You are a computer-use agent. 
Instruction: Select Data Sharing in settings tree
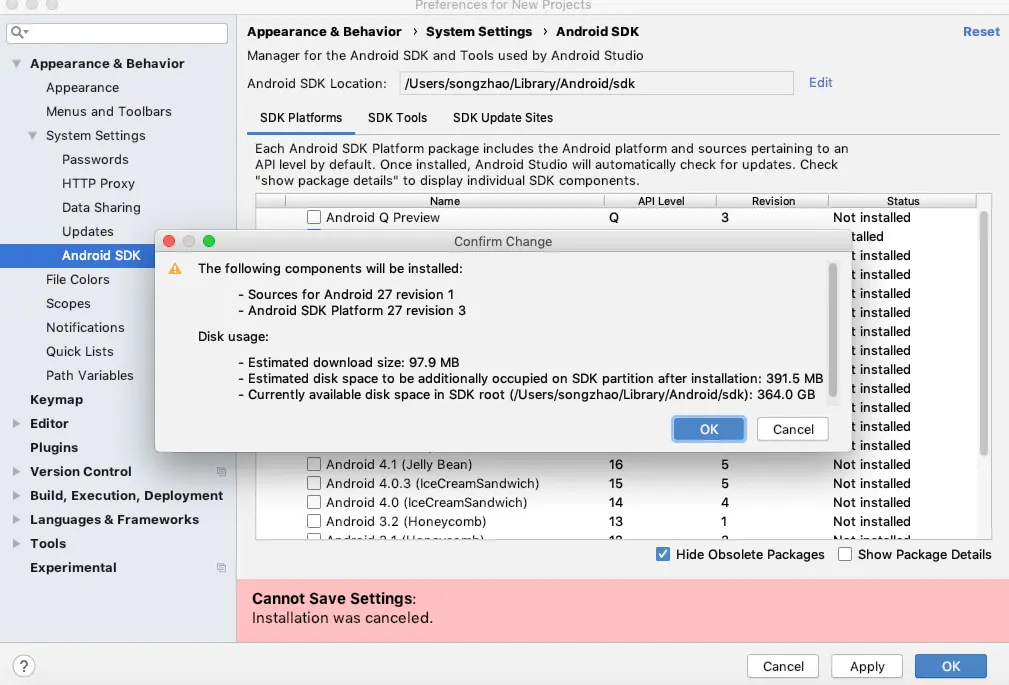[x=101, y=207]
